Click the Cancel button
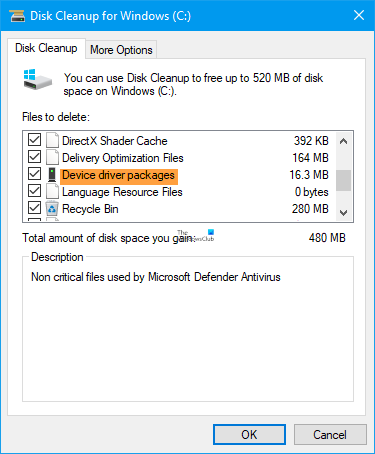 (x=330, y=435)
